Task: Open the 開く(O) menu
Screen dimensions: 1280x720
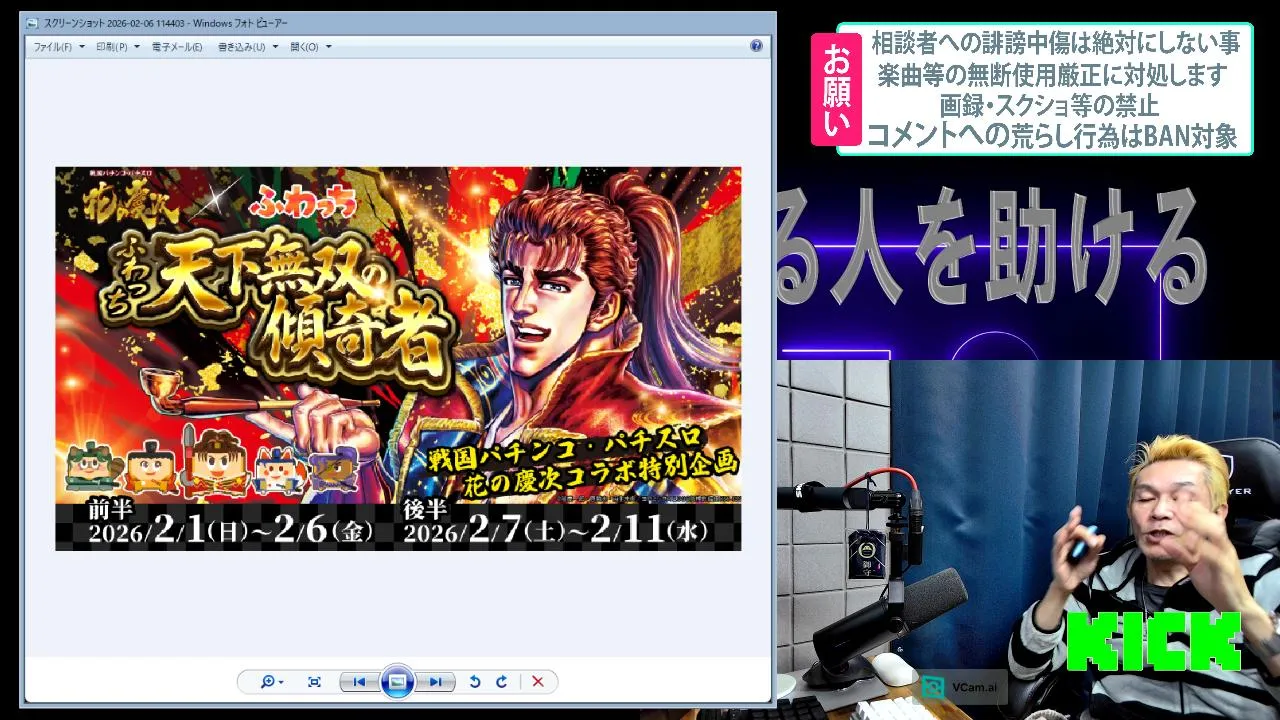Action: tap(310, 47)
